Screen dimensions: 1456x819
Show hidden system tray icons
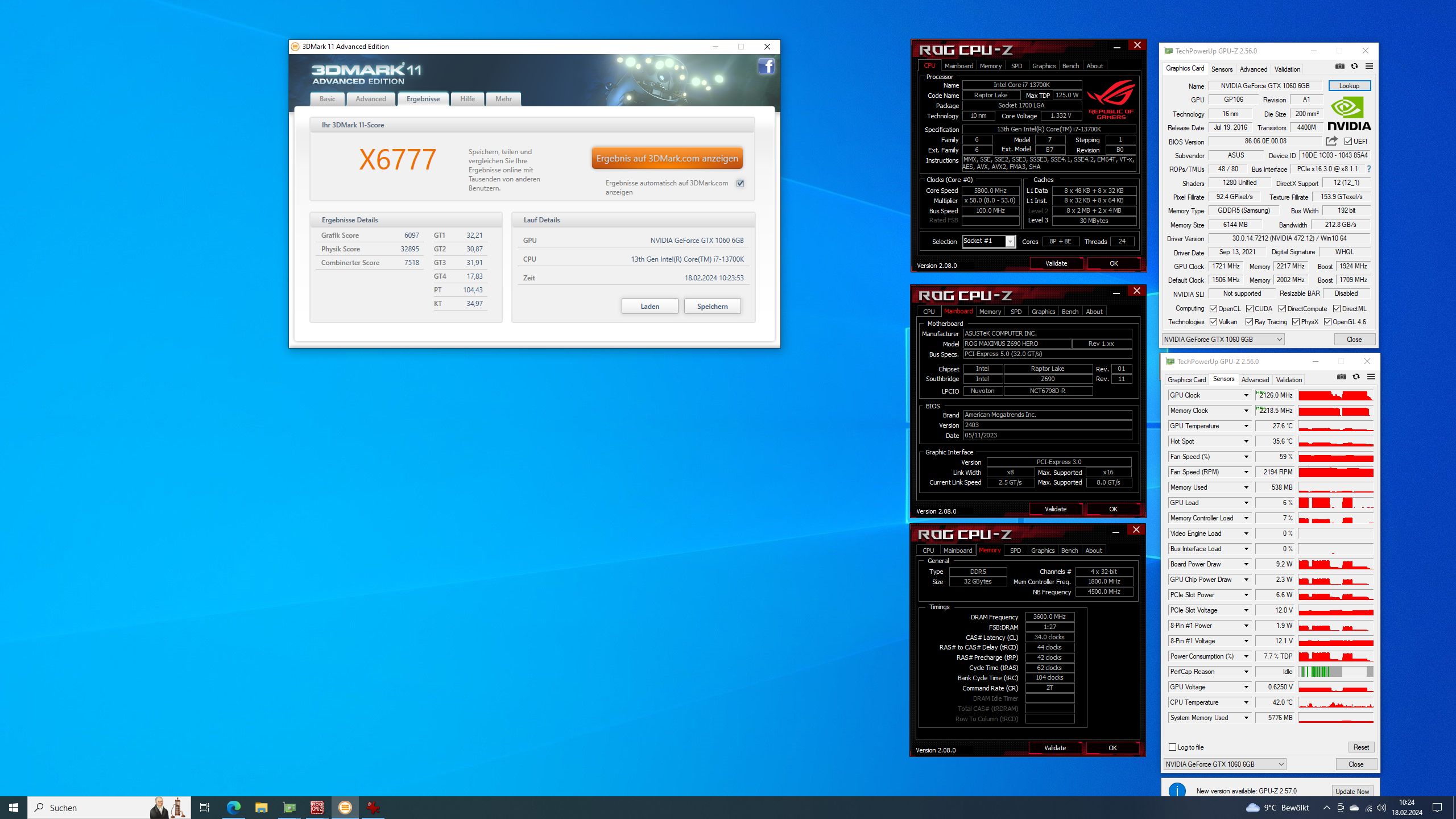(x=1326, y=808)
